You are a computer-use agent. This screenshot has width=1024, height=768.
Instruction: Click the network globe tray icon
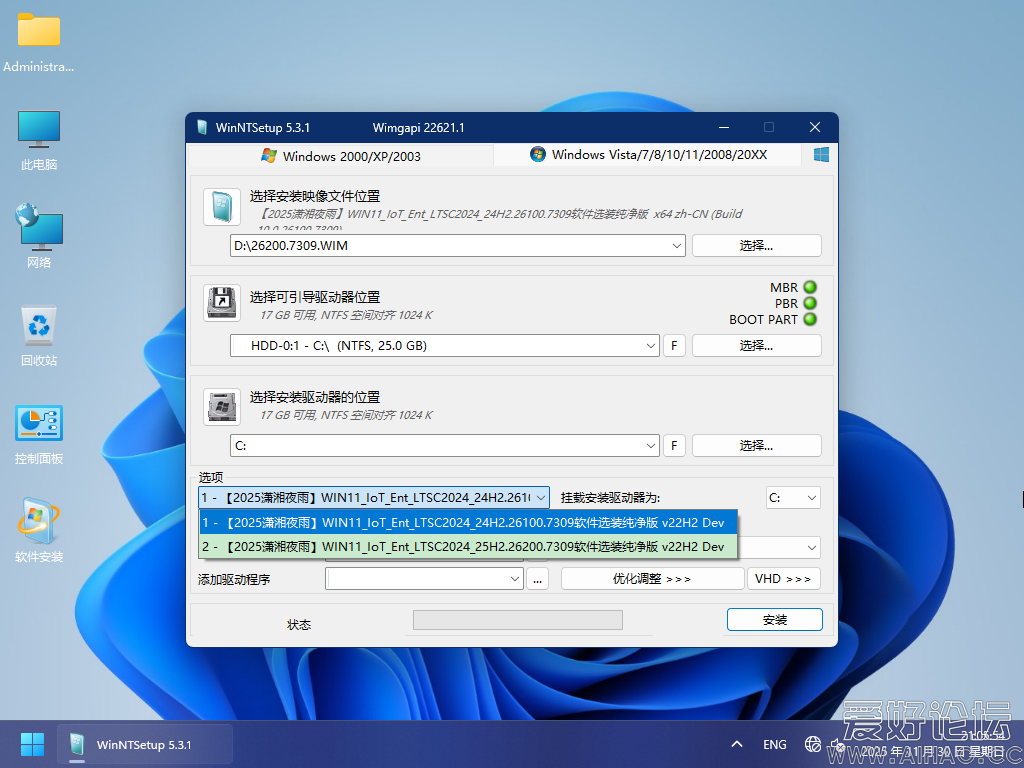[x=812, y=744]
